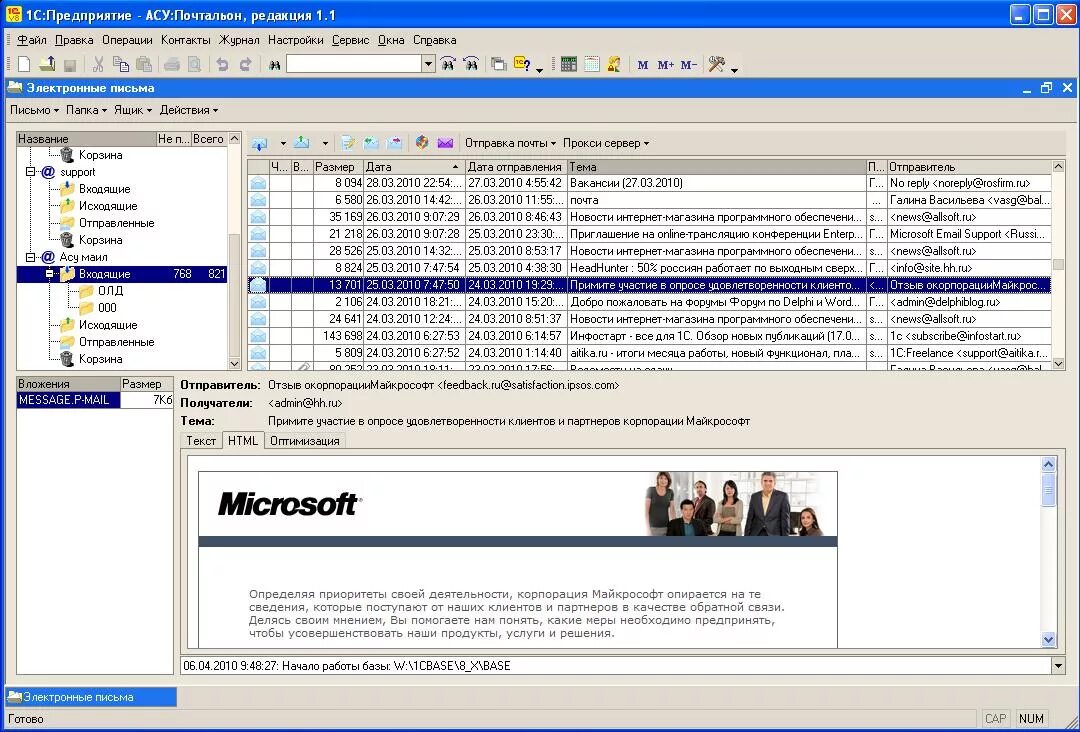The image size is (1080, 732).
Task: Switch to the Оптимизация tab
Action: click(304, 441)
